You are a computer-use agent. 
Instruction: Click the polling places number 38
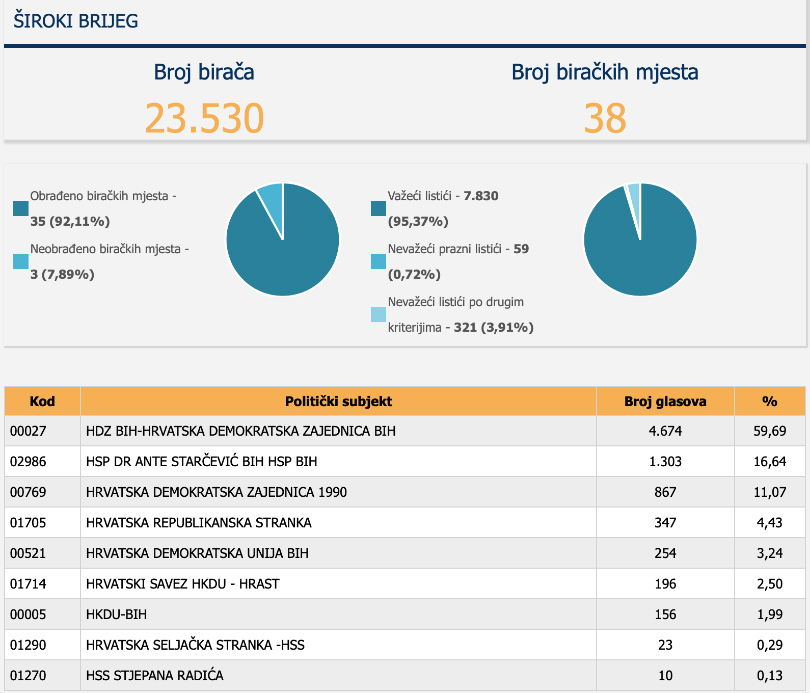pyautogui.click(x=605, y=118)
